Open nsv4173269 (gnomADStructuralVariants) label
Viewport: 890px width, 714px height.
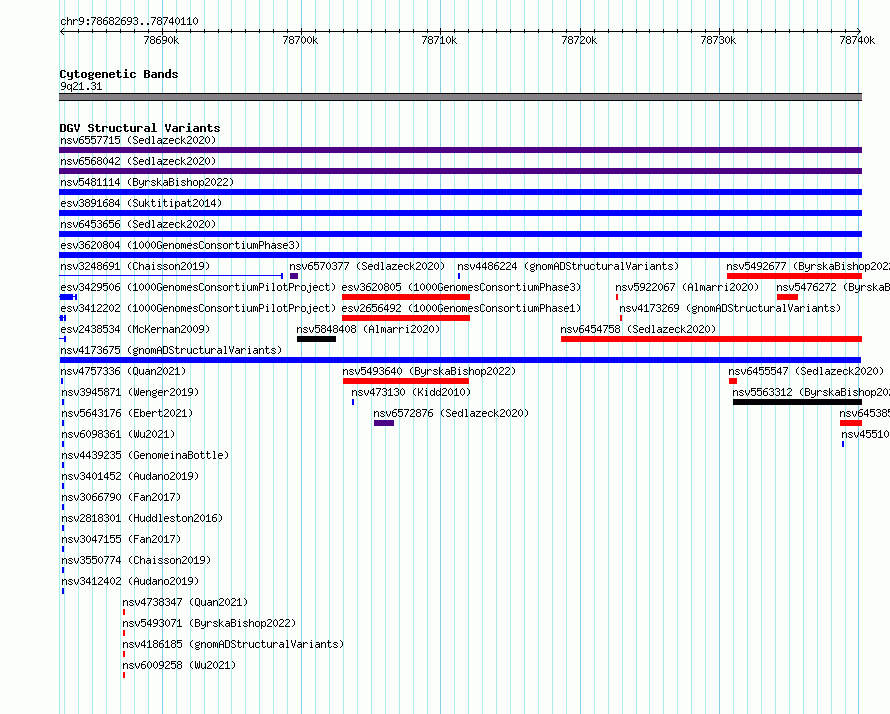[x=730, y=308]
